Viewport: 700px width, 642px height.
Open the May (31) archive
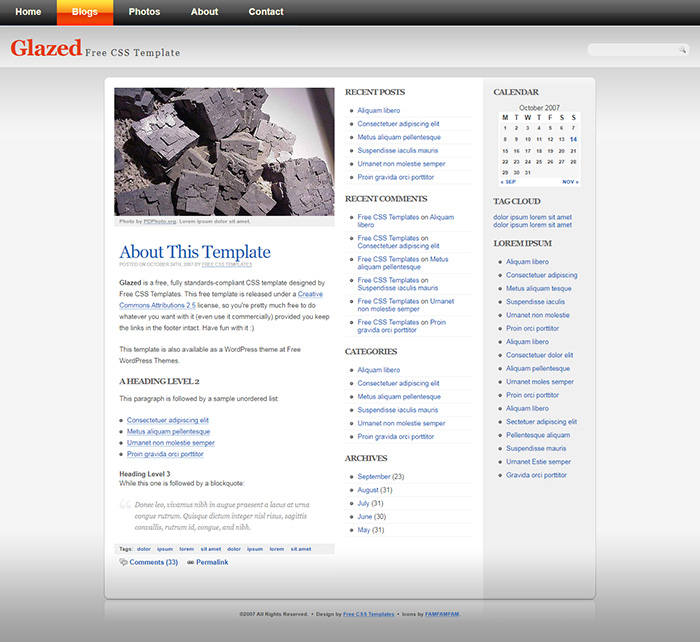click(x=371, y=530)
